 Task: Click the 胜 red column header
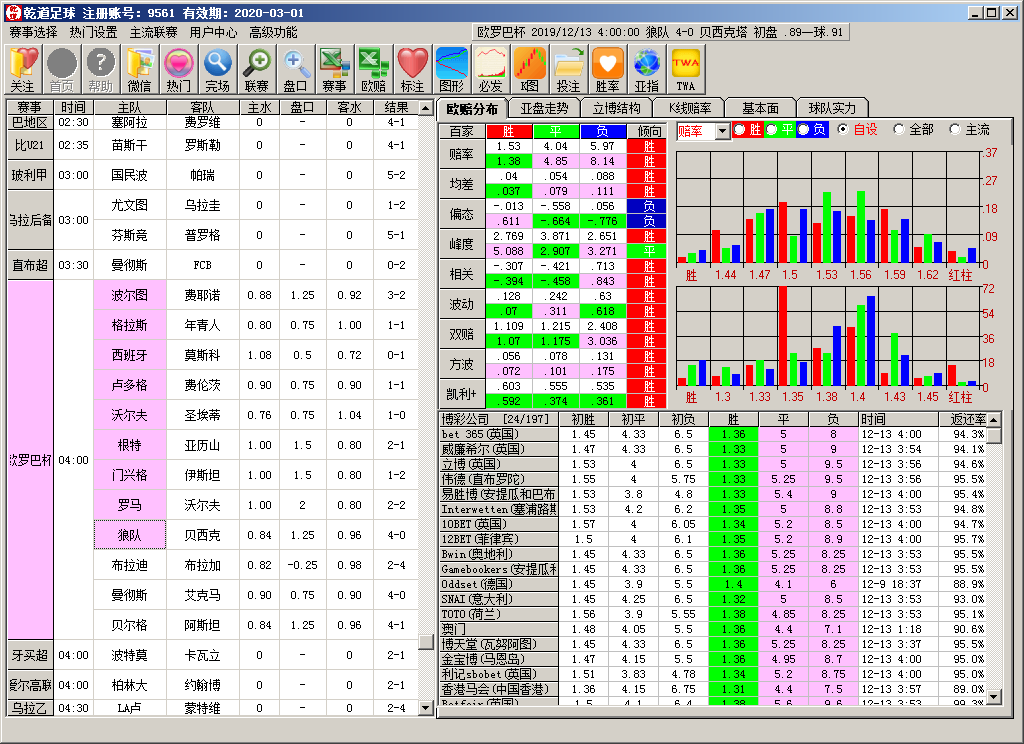pyautogui.click(x=509, y=131)
